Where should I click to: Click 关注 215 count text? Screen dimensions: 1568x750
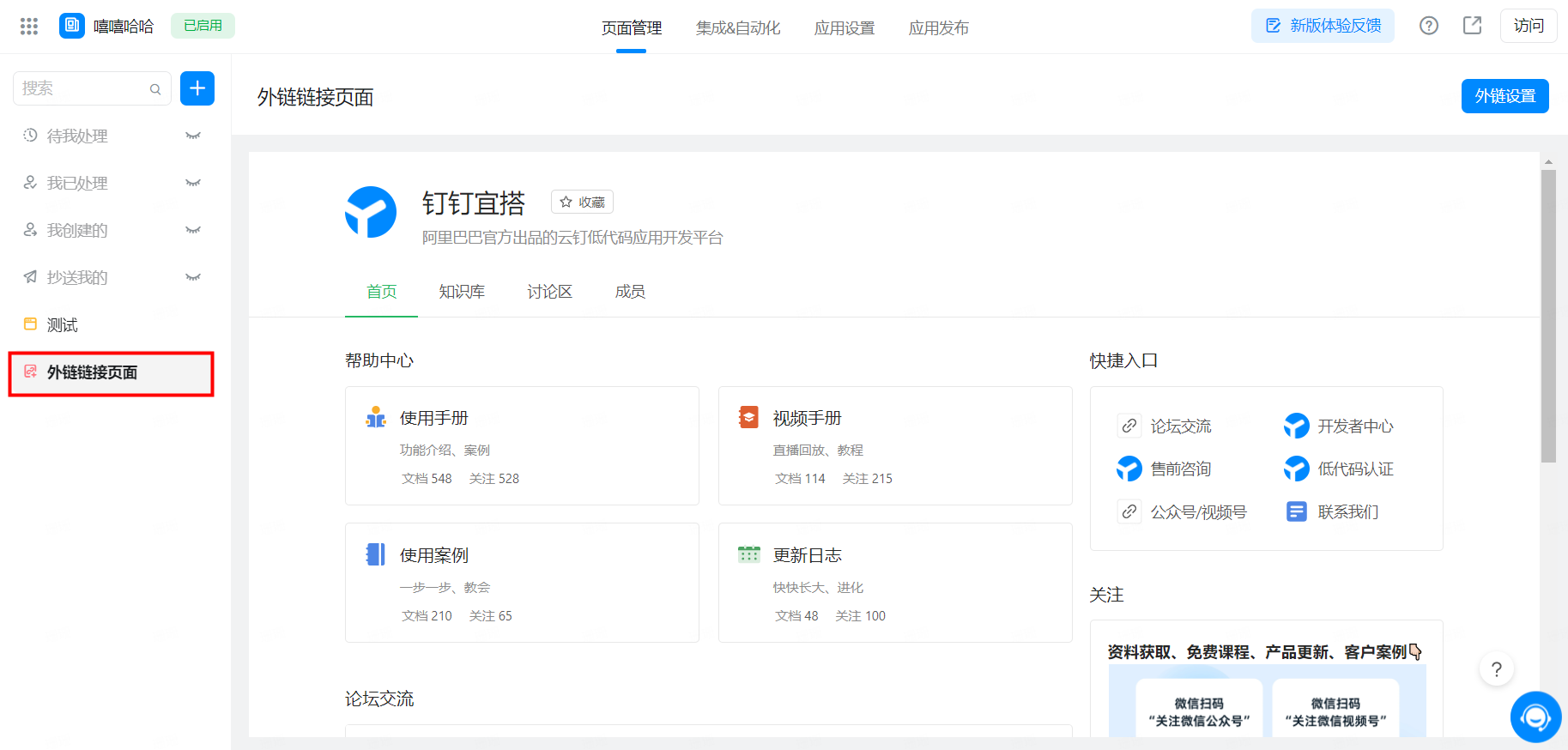pyautogui.click(x=868, y=479)
